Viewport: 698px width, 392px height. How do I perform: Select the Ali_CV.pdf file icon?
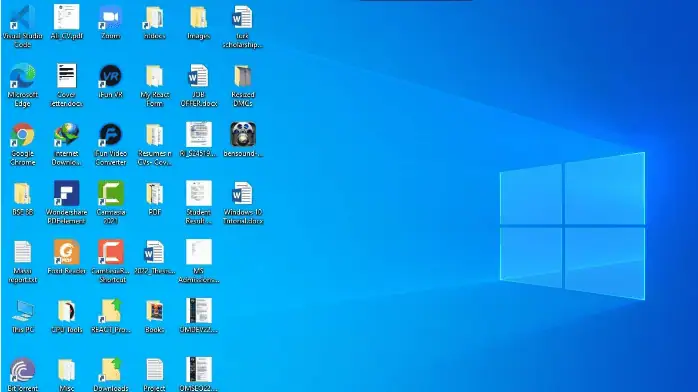click(66, 17)
